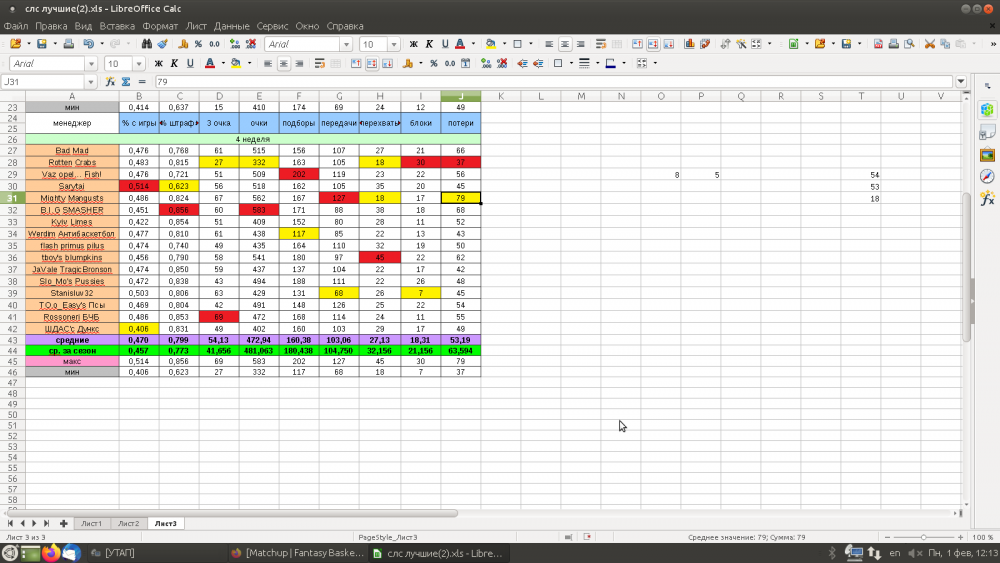Open the sidebar Gallery panel

[x=987, y=154]
